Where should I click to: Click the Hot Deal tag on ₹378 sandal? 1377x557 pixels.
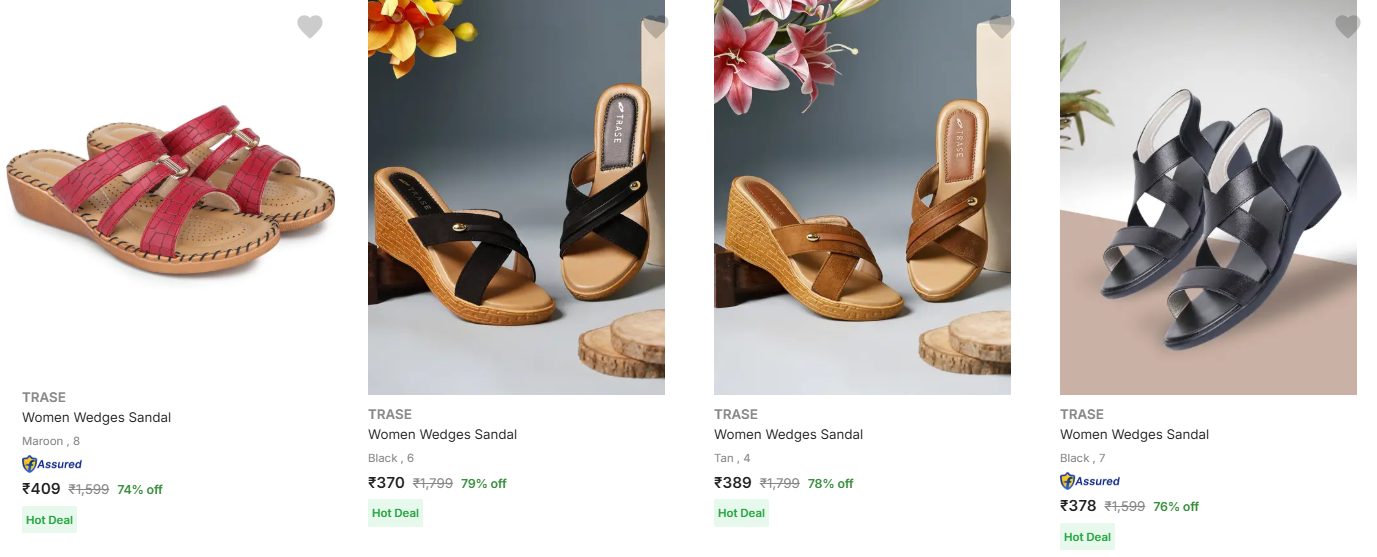(1088, 537)
